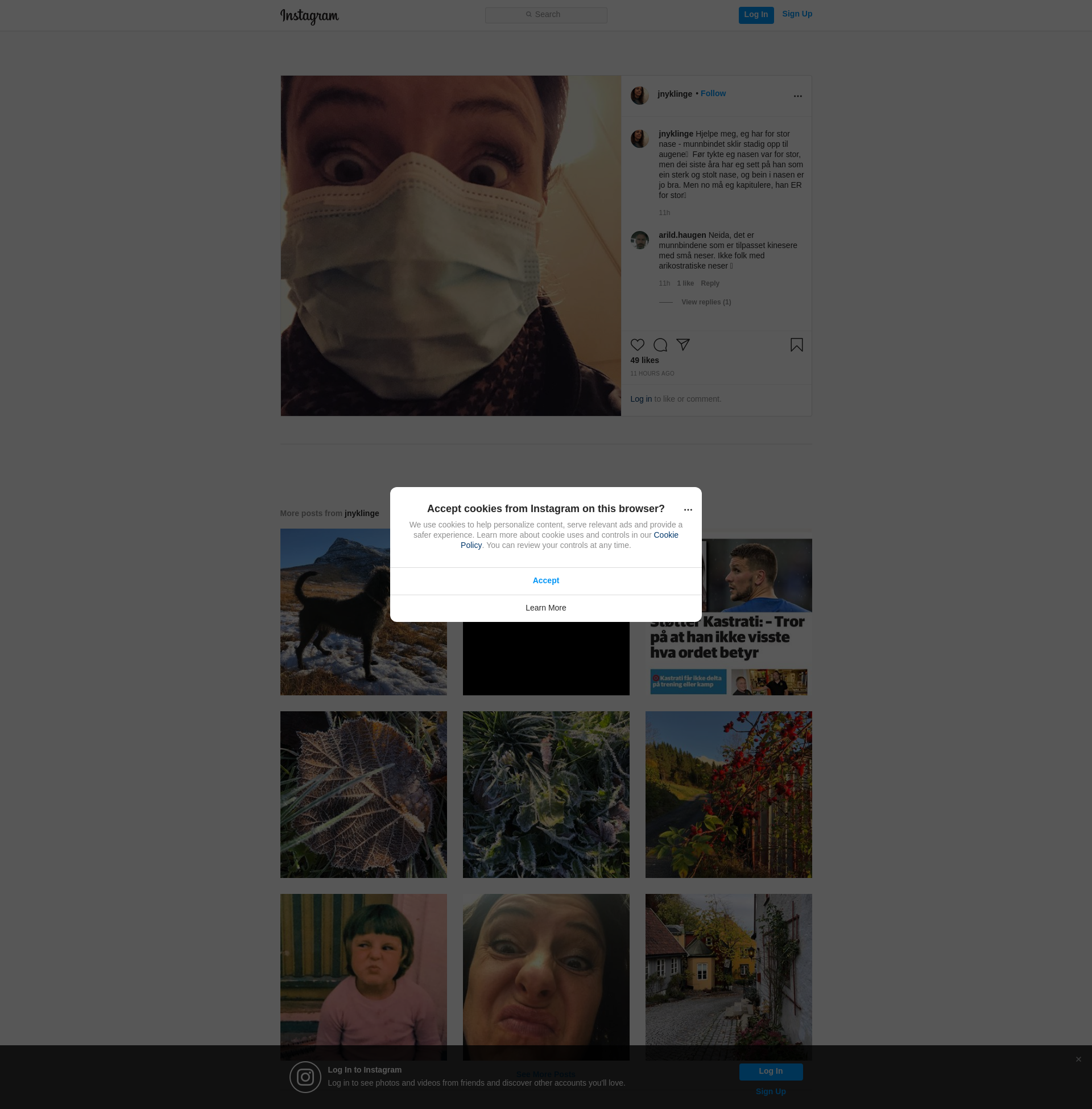Click the comment bubble icon

point(660,345)
